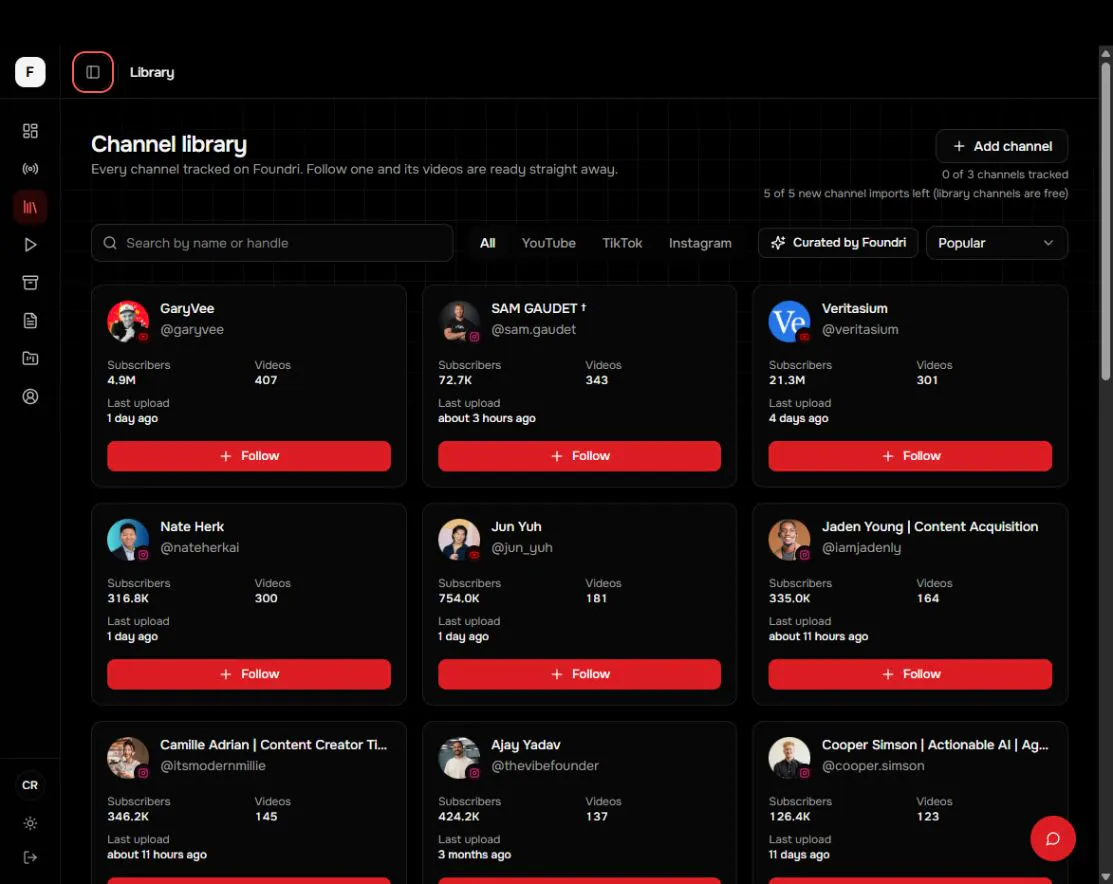The height and width of the screenshot is (884, 1113).
Task: Click the Library breadcrumb title
Action: 152,72
